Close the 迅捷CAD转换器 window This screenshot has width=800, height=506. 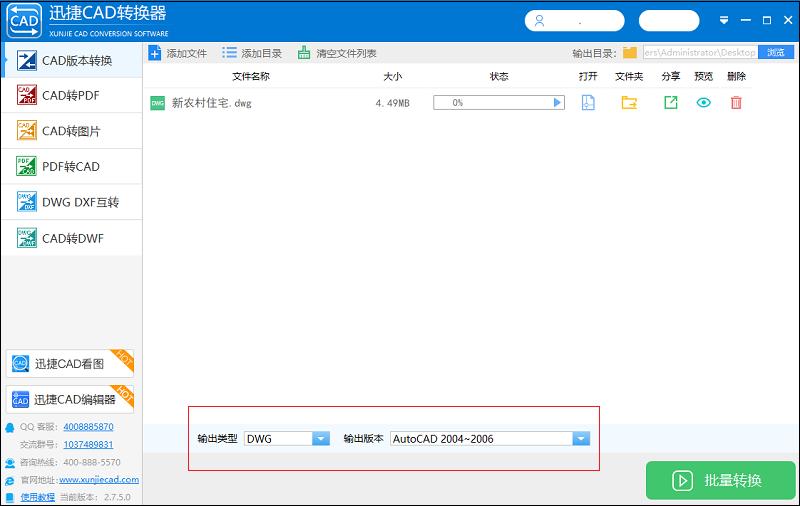click(788, 20)
